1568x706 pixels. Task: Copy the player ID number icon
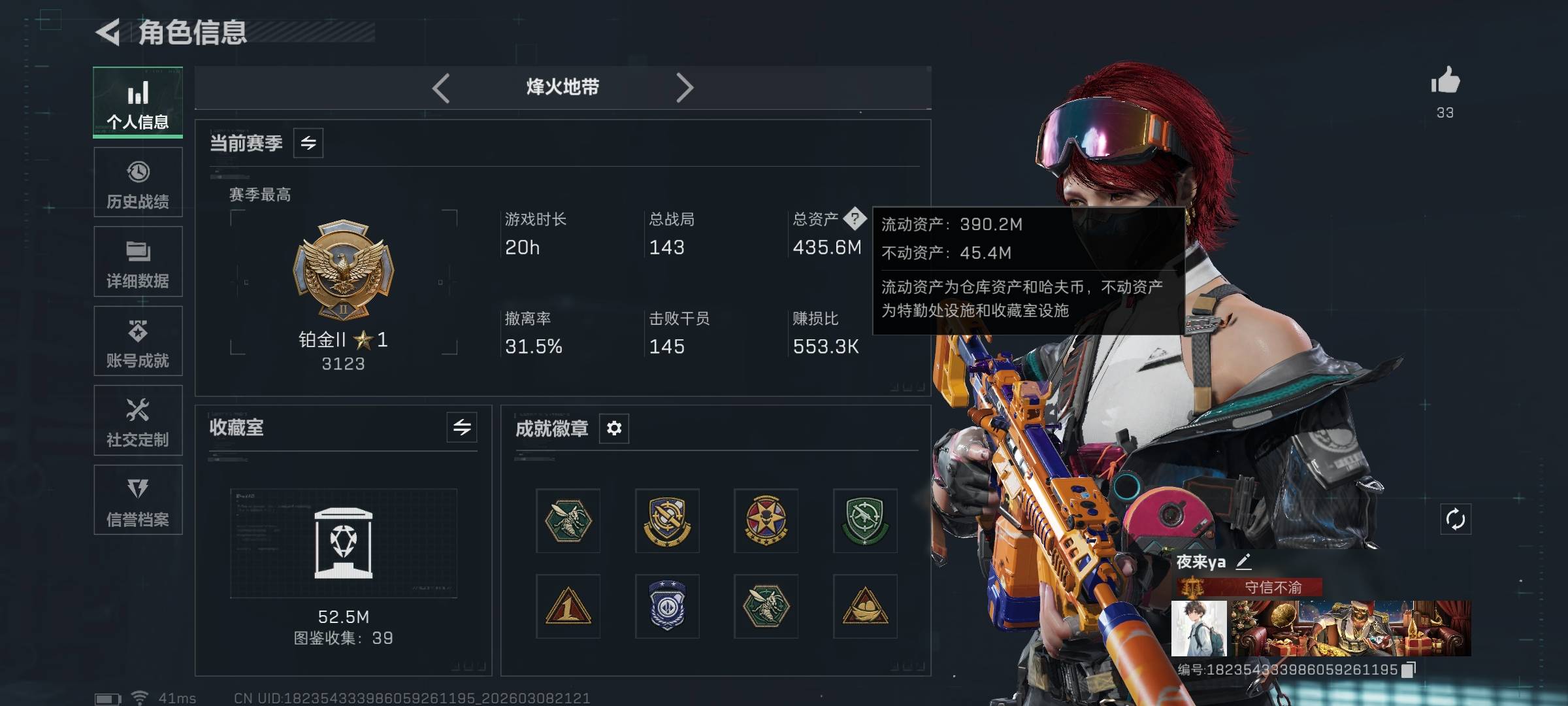coord(1409,669)
